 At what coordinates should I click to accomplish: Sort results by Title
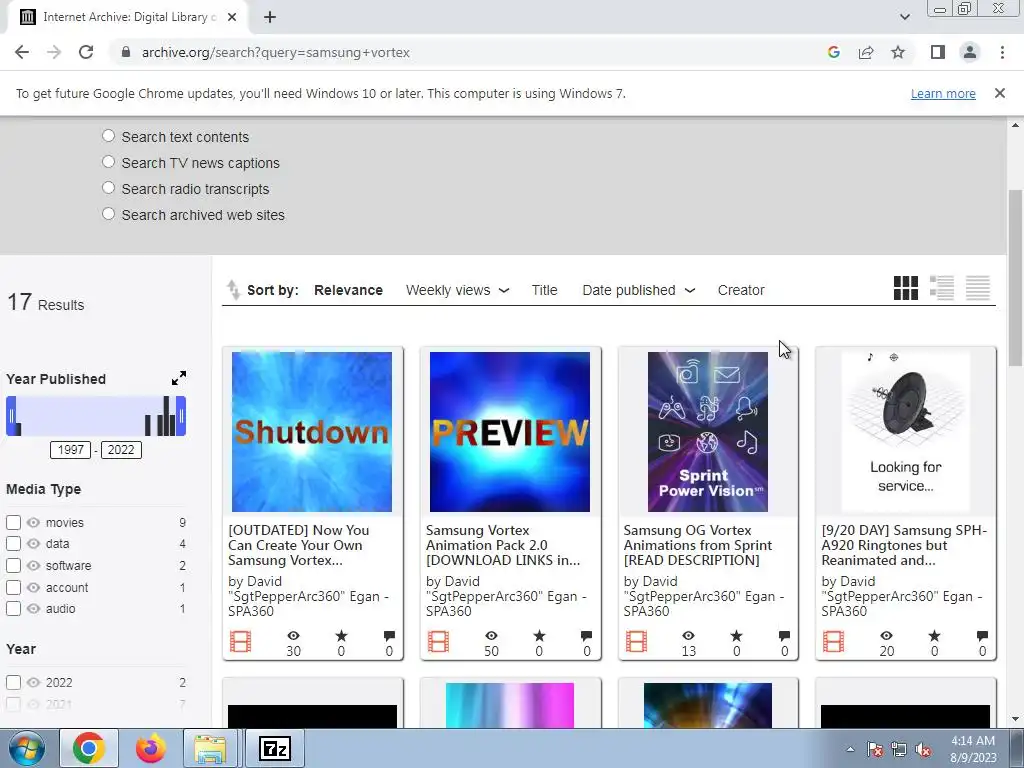pyautogui.click(x=544, y=290)
